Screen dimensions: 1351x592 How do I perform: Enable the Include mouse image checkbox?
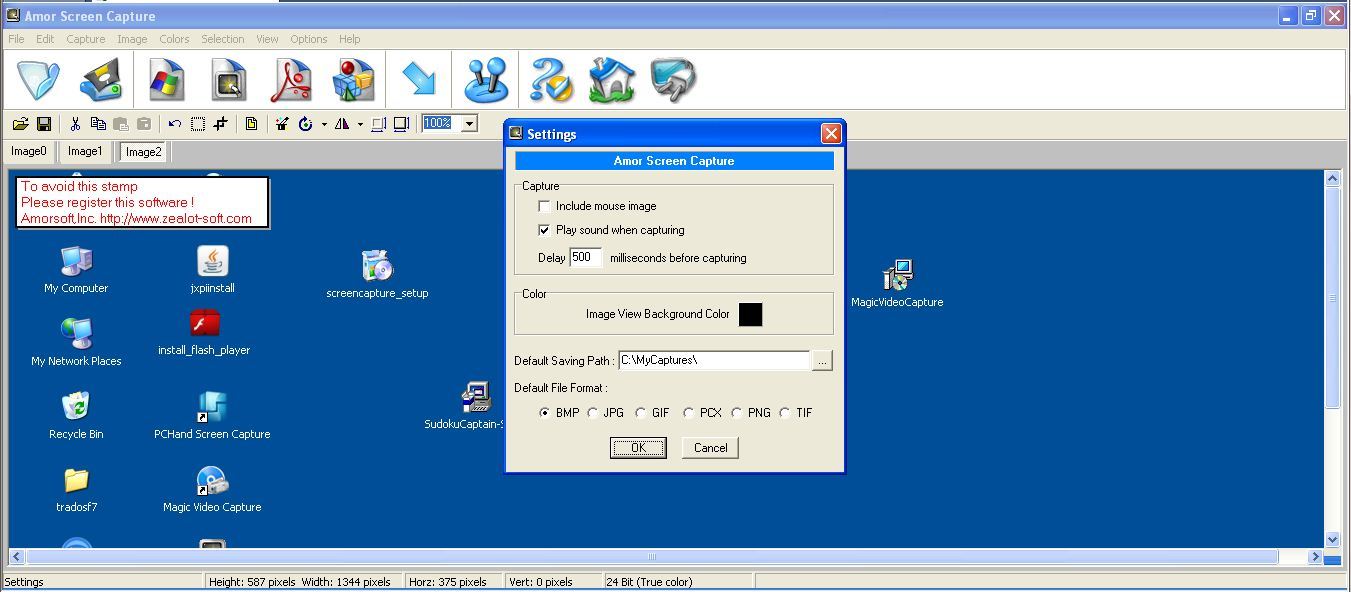(544, 206)
